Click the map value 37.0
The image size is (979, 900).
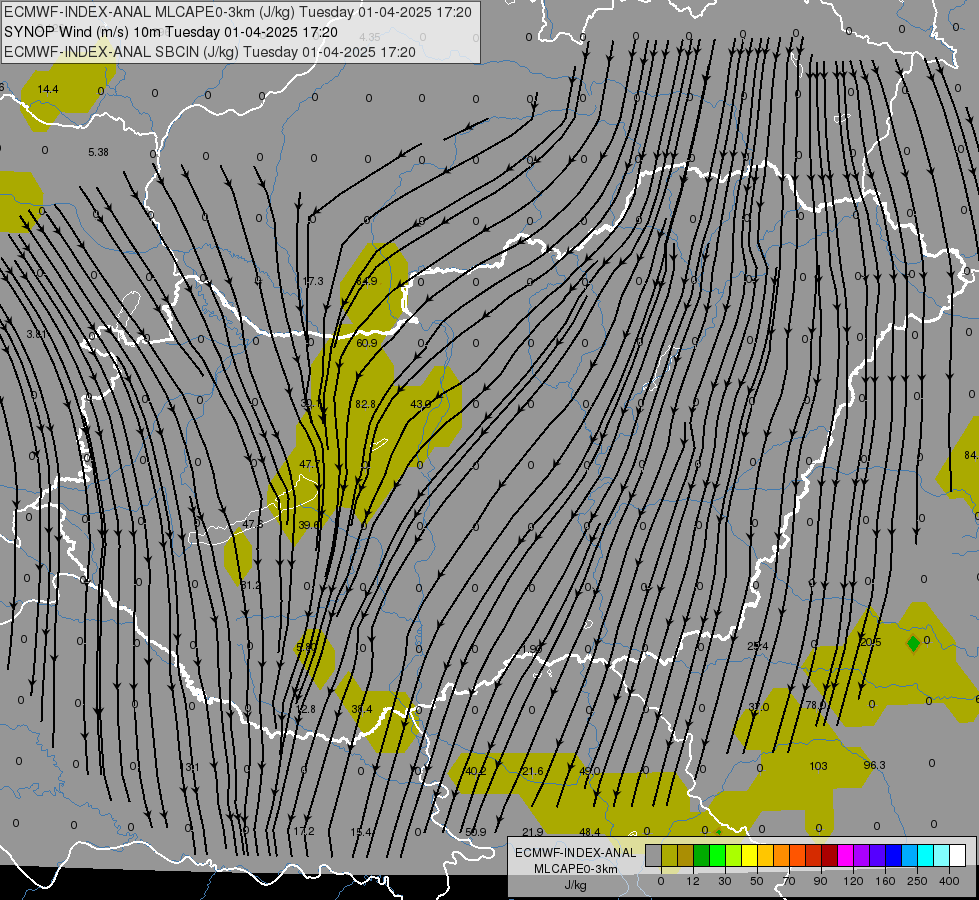[x=759, y=707]
